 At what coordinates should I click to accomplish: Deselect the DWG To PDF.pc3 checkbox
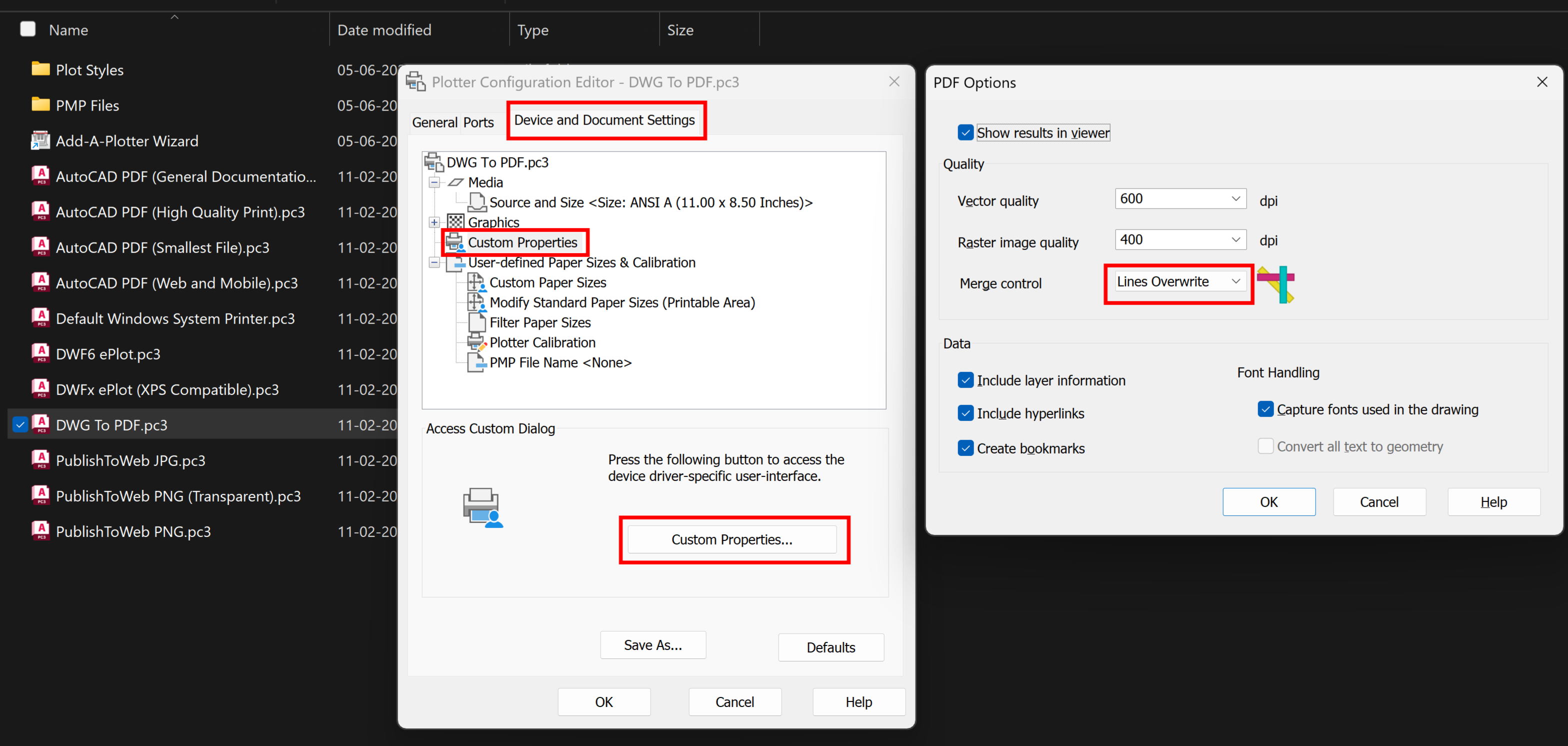coord(19,424)
